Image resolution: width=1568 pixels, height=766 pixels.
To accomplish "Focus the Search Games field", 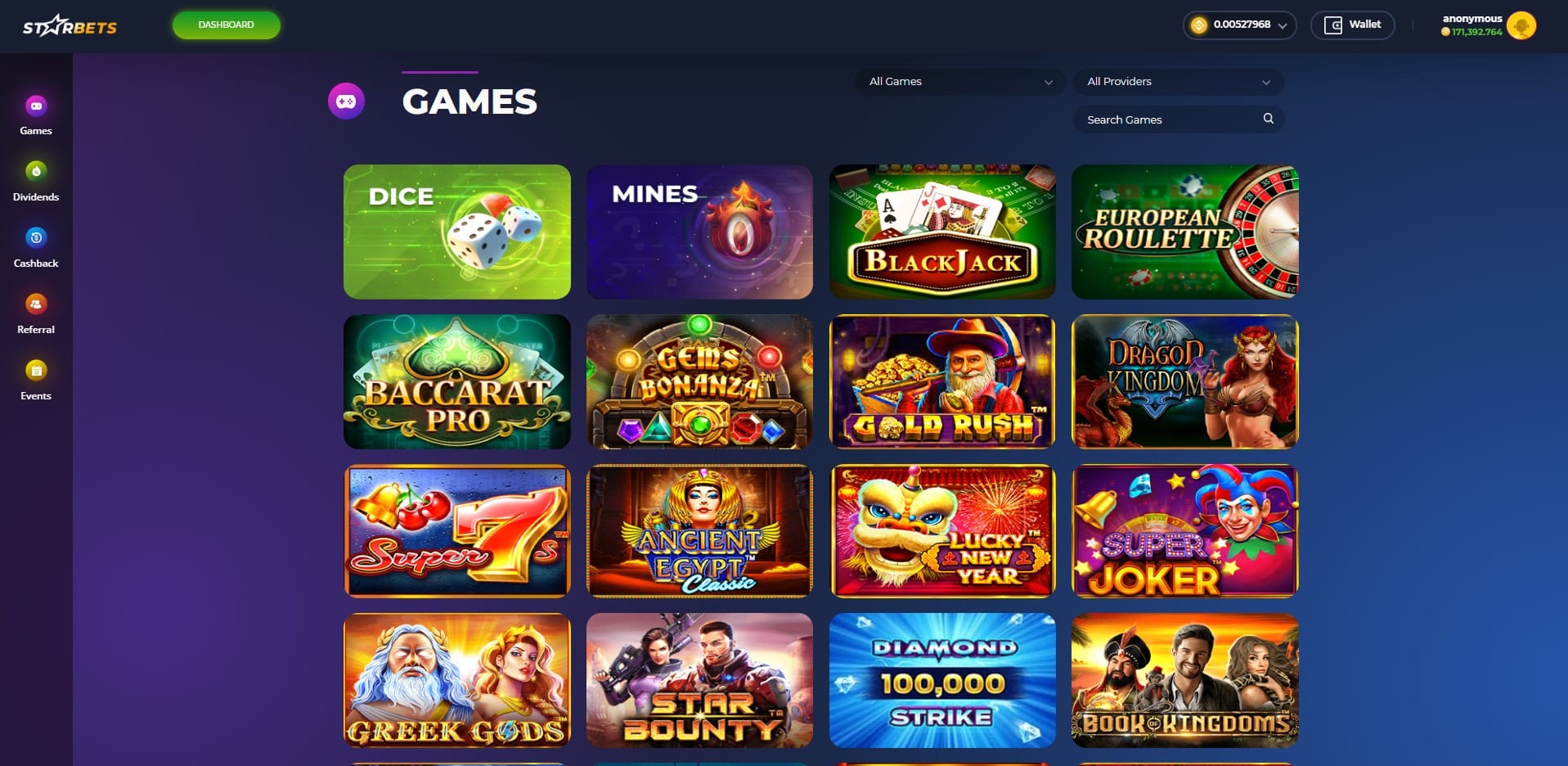I will [1179, 119].
